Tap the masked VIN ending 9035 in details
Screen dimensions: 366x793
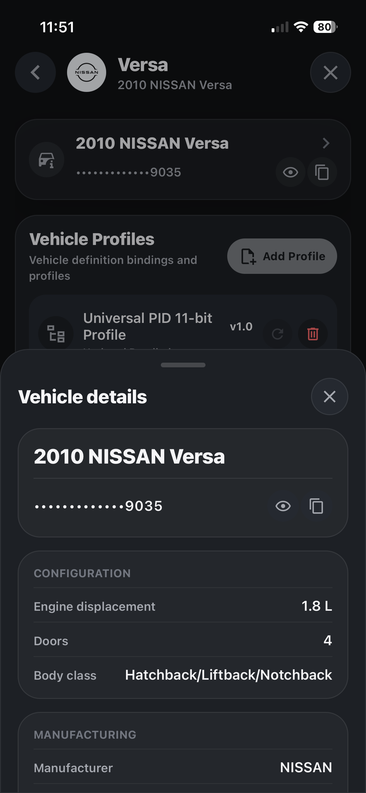click(99, 506)
